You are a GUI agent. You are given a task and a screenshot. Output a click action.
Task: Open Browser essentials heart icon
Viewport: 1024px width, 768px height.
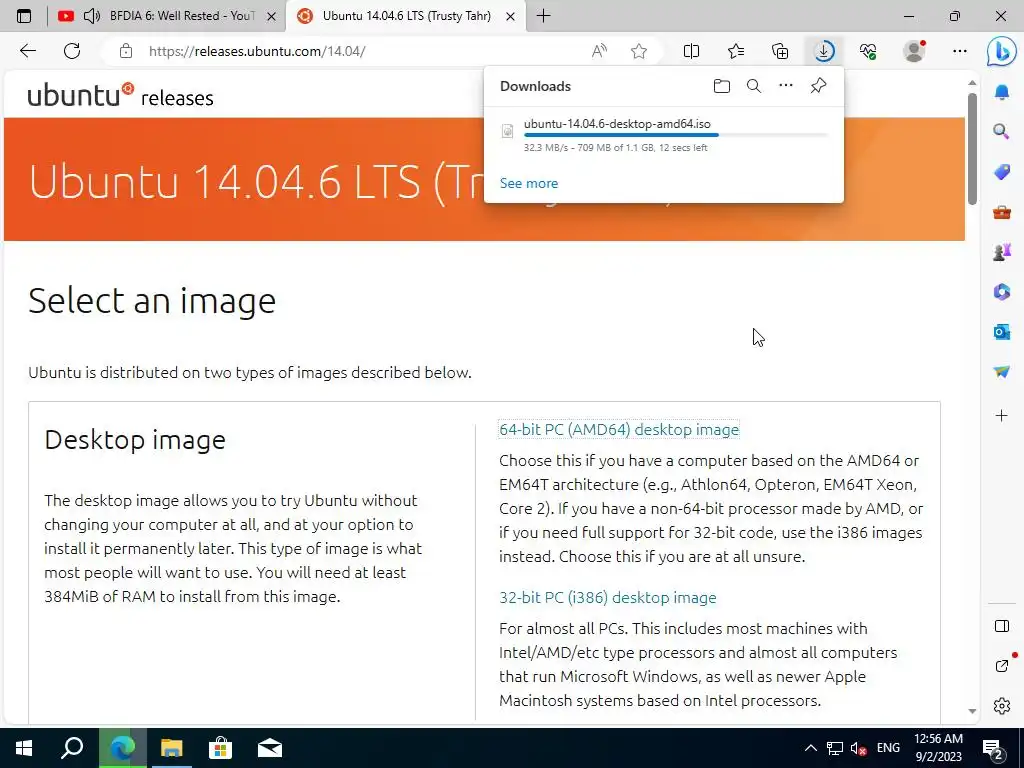tap(868, 51)
